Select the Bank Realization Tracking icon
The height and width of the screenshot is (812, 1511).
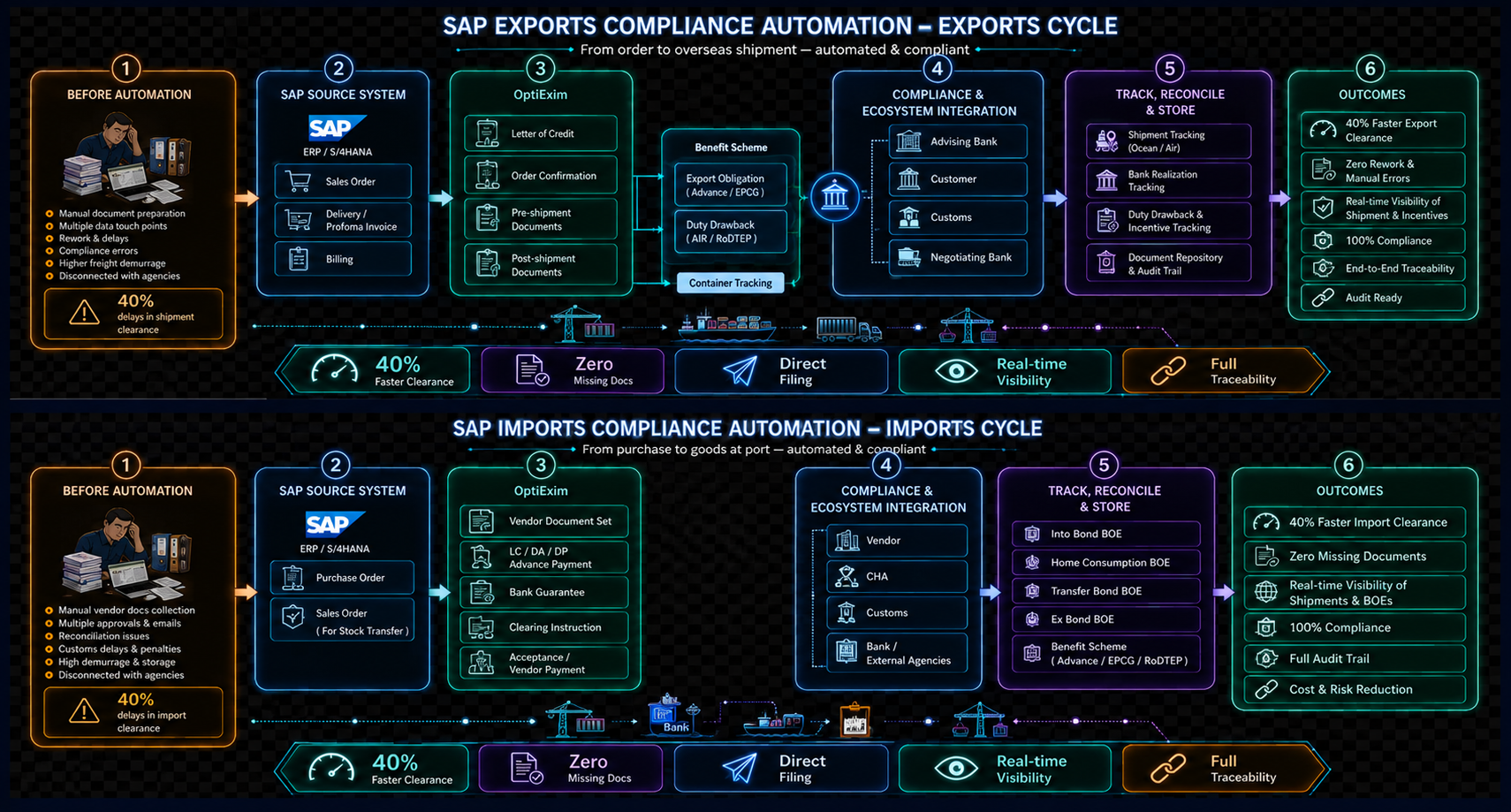(1106, 180)
